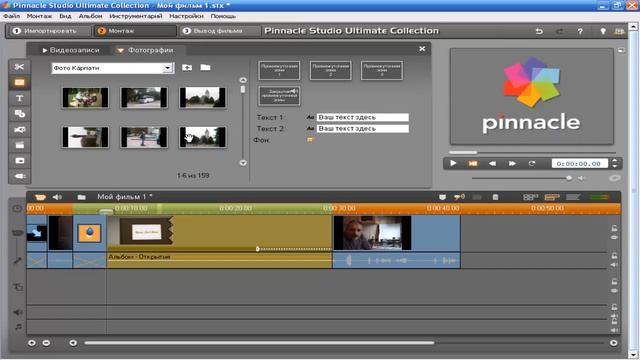Click the clip marker icon on timeline toolbar
Viewport: 640px width, 360px height.
(442, 197)
